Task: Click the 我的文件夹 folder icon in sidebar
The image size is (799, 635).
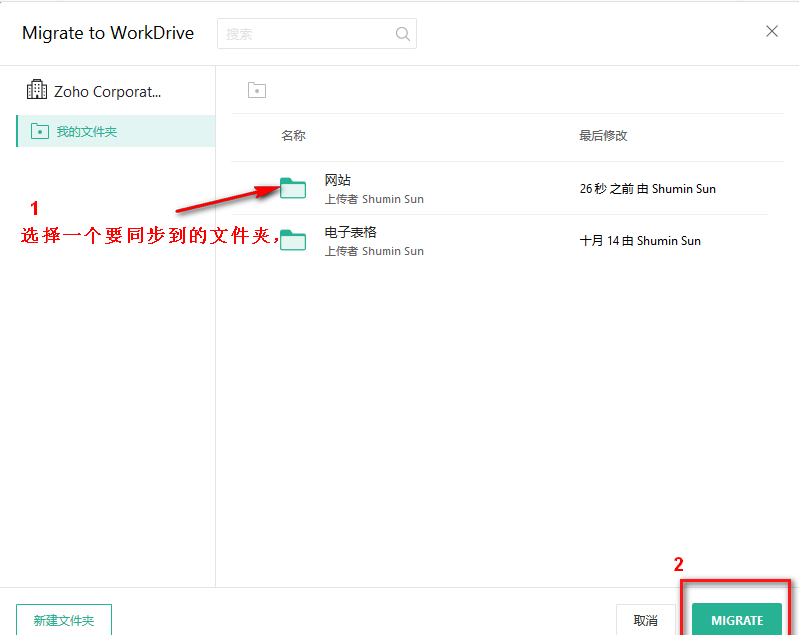Action: [x=40, y=131]
